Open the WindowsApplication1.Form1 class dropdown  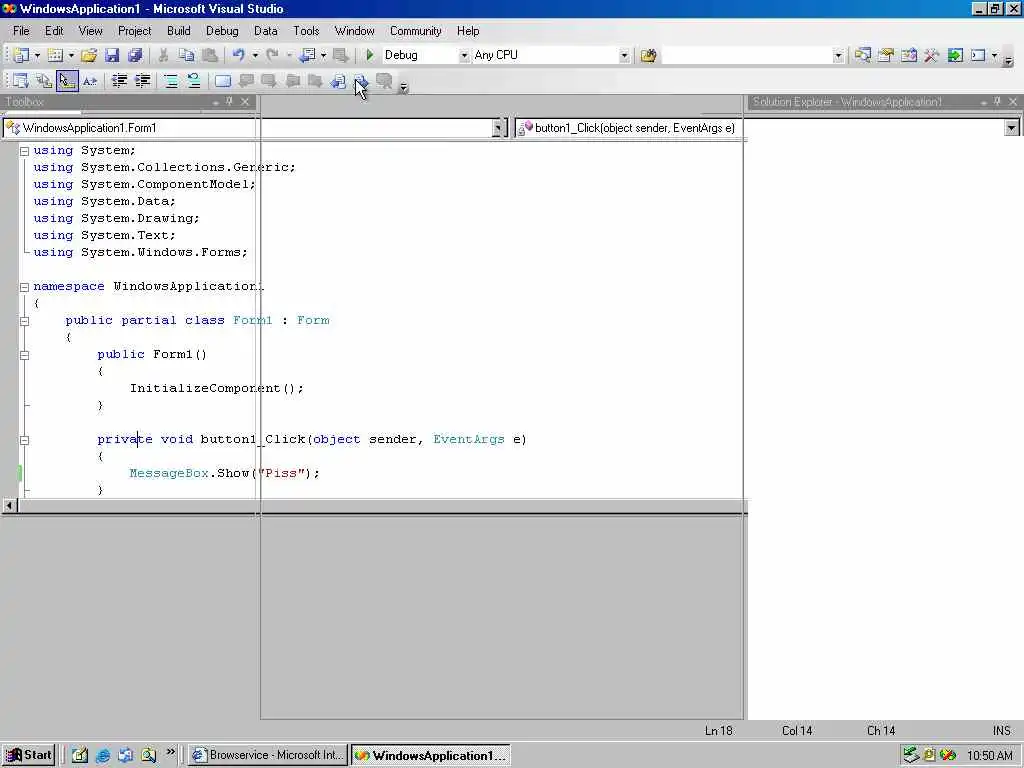(x=500, y=128)
